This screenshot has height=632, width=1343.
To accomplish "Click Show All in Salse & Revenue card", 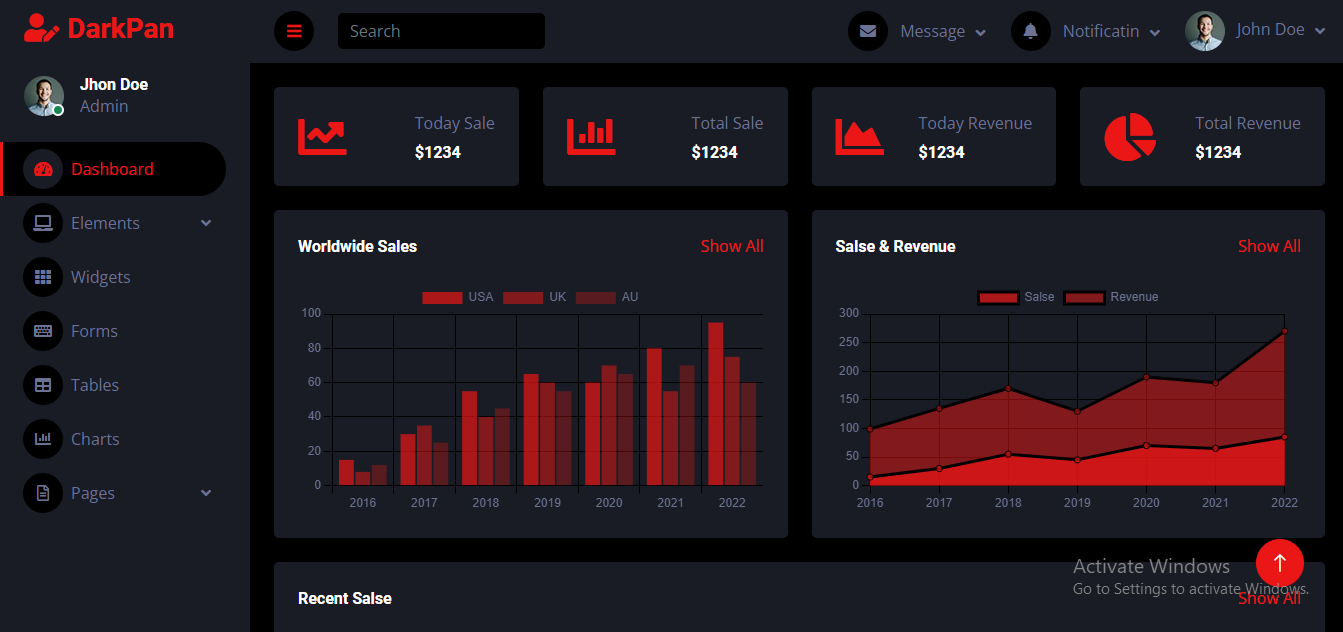I will click(1269, 246).
